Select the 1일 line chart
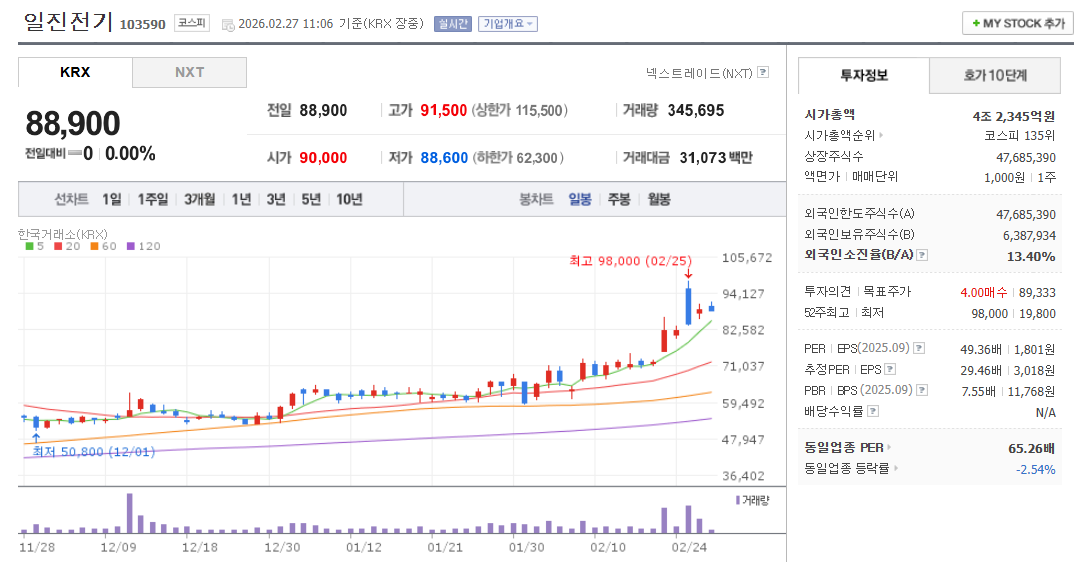This screenshot has height=562, width=1082. (x=112, y=200)
